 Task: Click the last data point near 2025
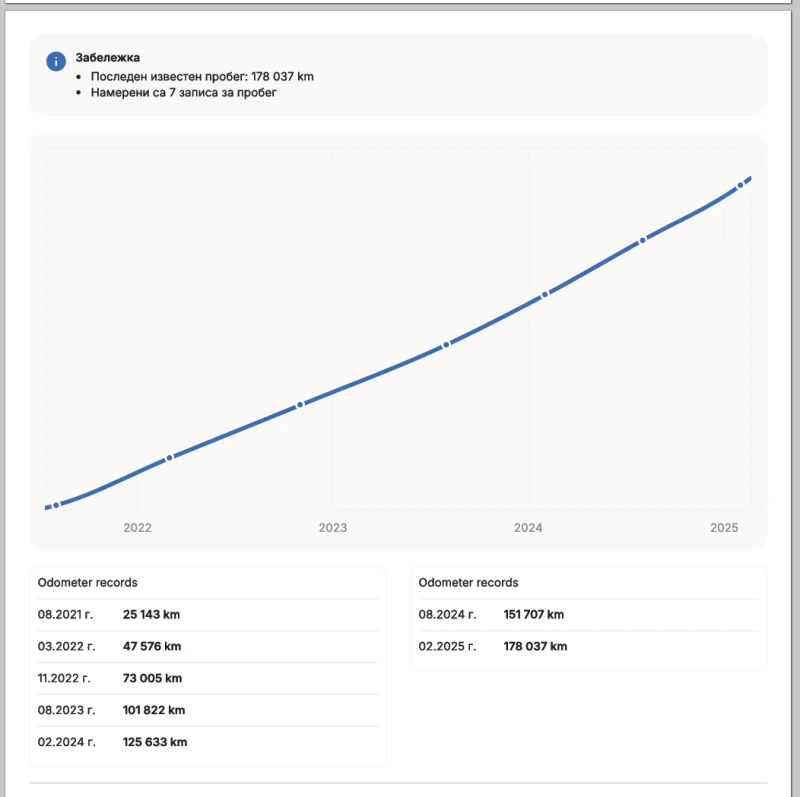tap(740, 185)
